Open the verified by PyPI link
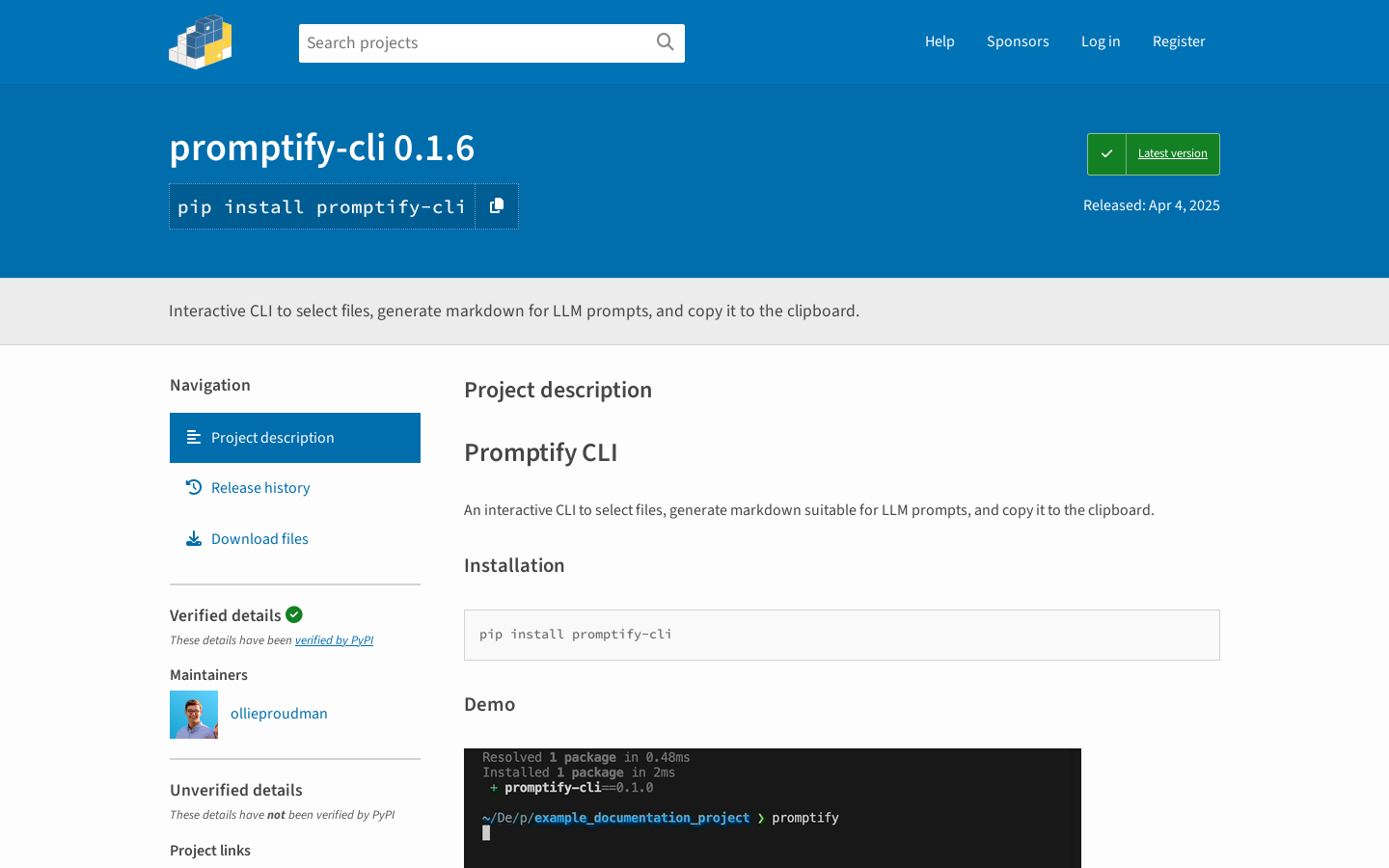 (334, 640)
